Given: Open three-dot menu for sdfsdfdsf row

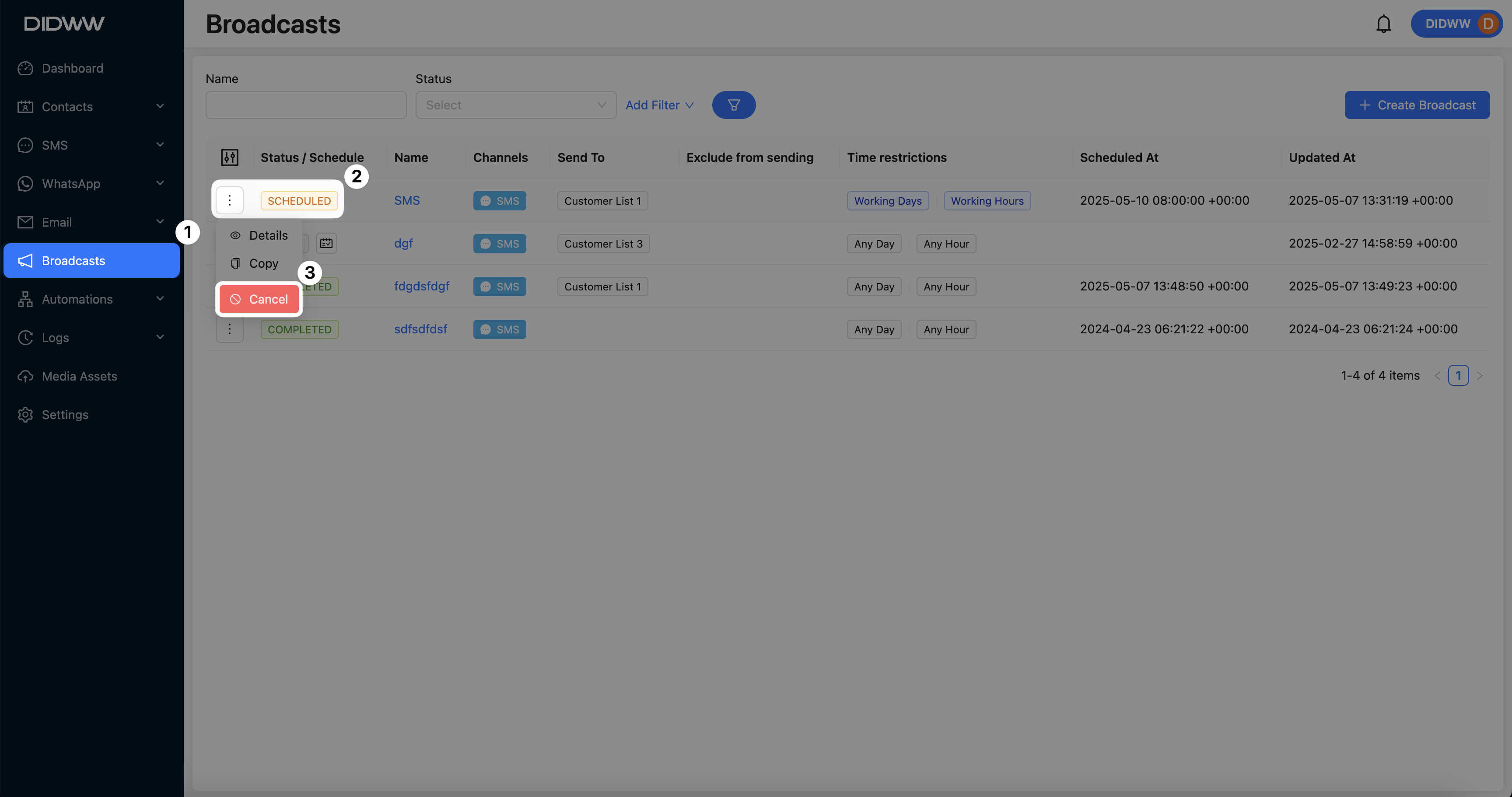Looking at the screenshot, I should point(230,329).
